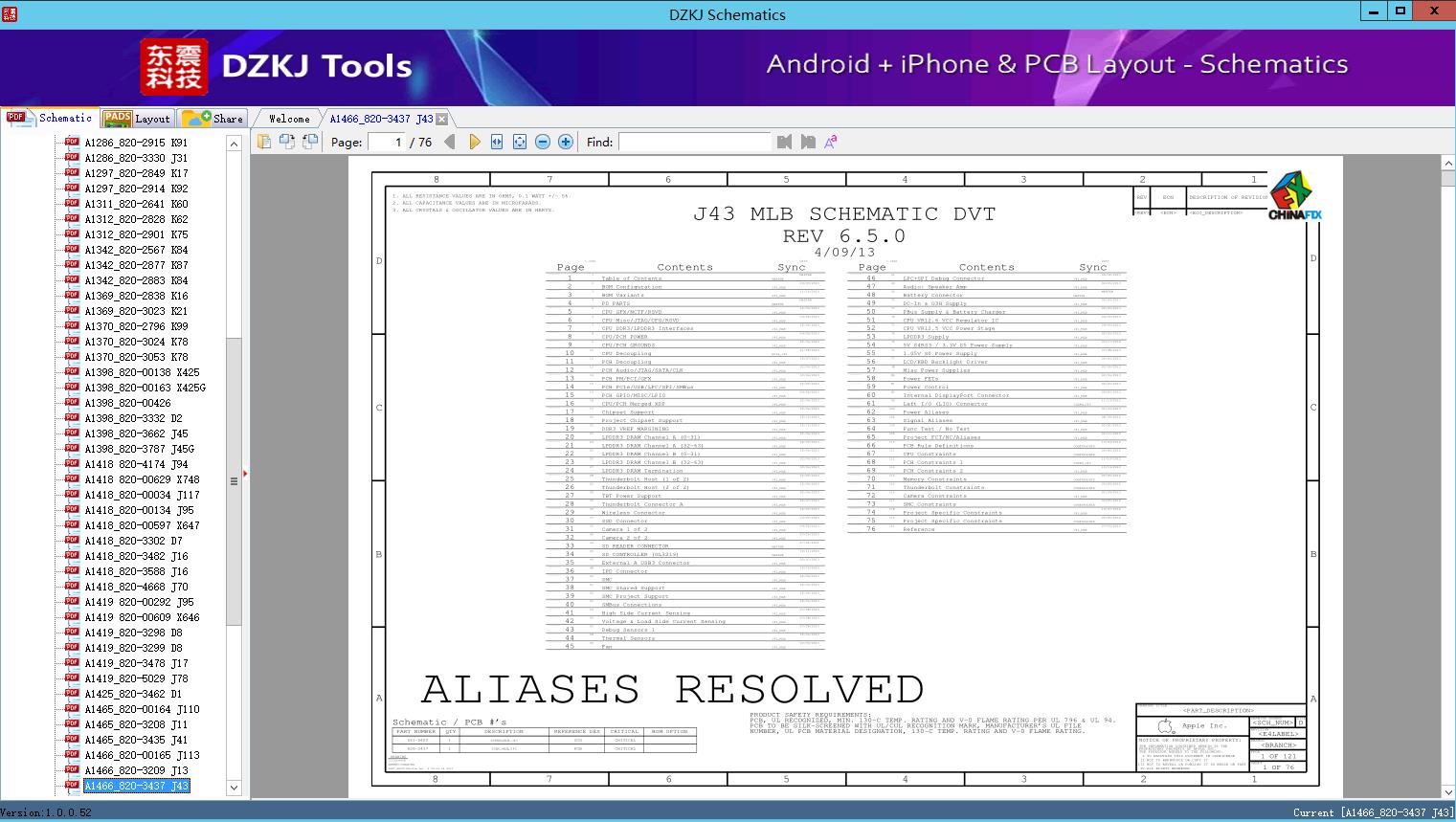Viewport: 1456px width, 822px height.
Task: Switch to the Welcome document tab
Action: [288, 119]
